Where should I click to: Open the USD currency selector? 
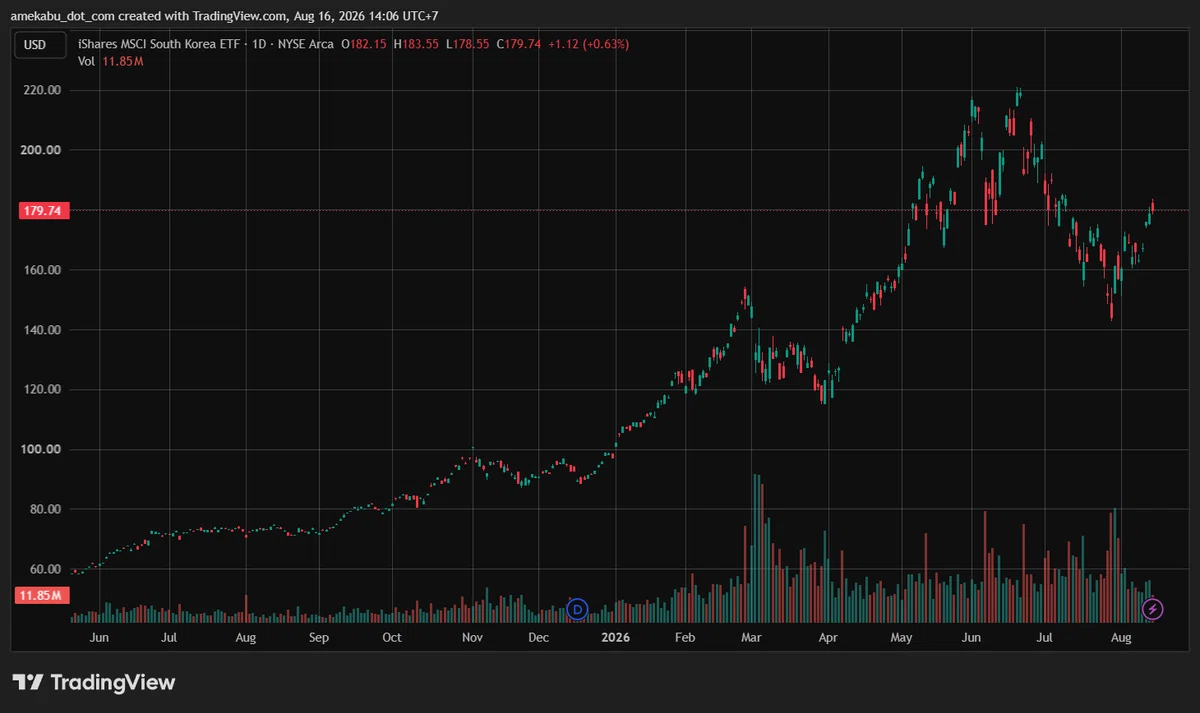(36, 44)
